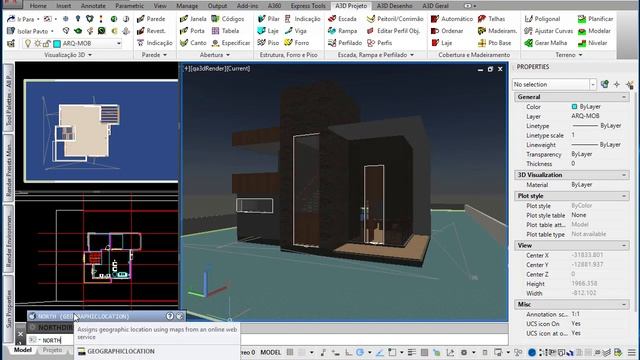Viewport: 640px width, 360px height.
Task: Select the Viga beam tool
Action: point(296,31)
